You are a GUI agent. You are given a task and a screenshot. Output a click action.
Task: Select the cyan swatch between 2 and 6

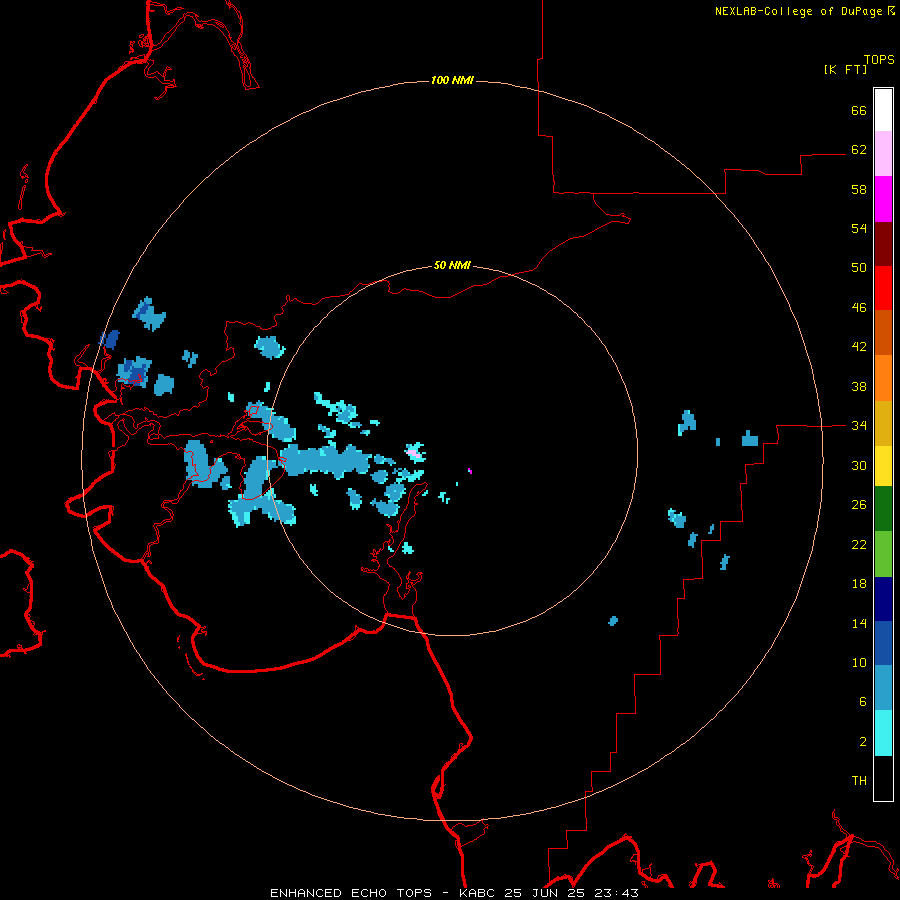[883, 733]
